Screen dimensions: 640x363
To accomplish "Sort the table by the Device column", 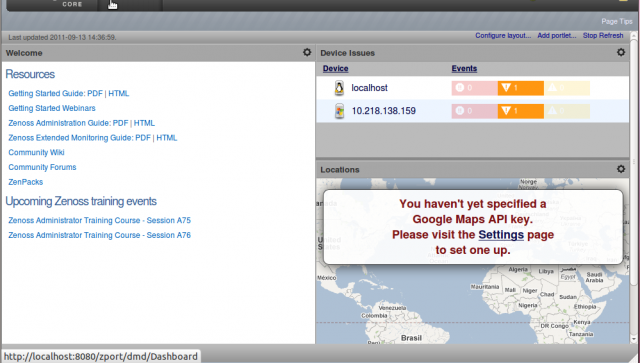I will pyautogui.click(x=336, y=69).
